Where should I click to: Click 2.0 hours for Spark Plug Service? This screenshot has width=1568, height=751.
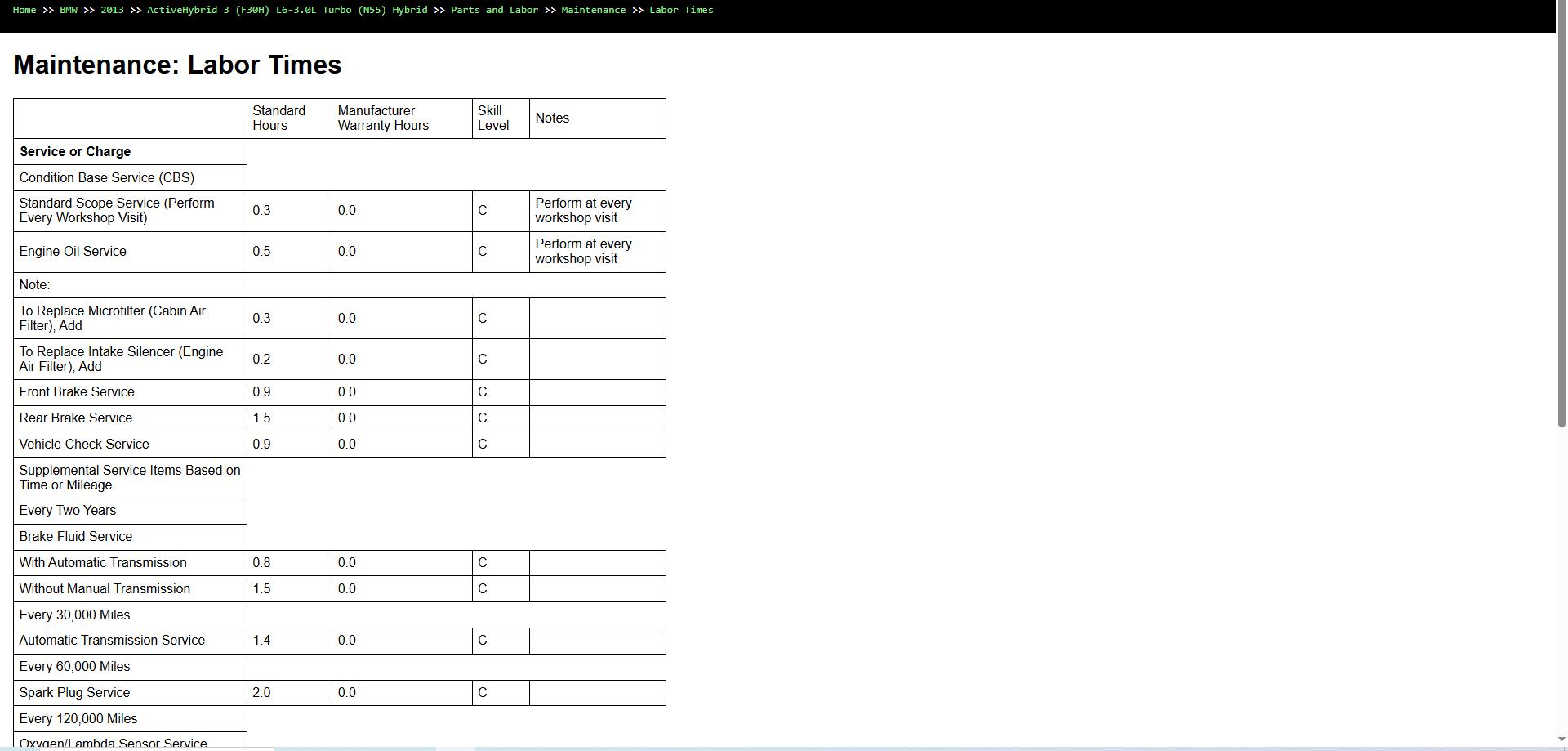pos(289,693)
